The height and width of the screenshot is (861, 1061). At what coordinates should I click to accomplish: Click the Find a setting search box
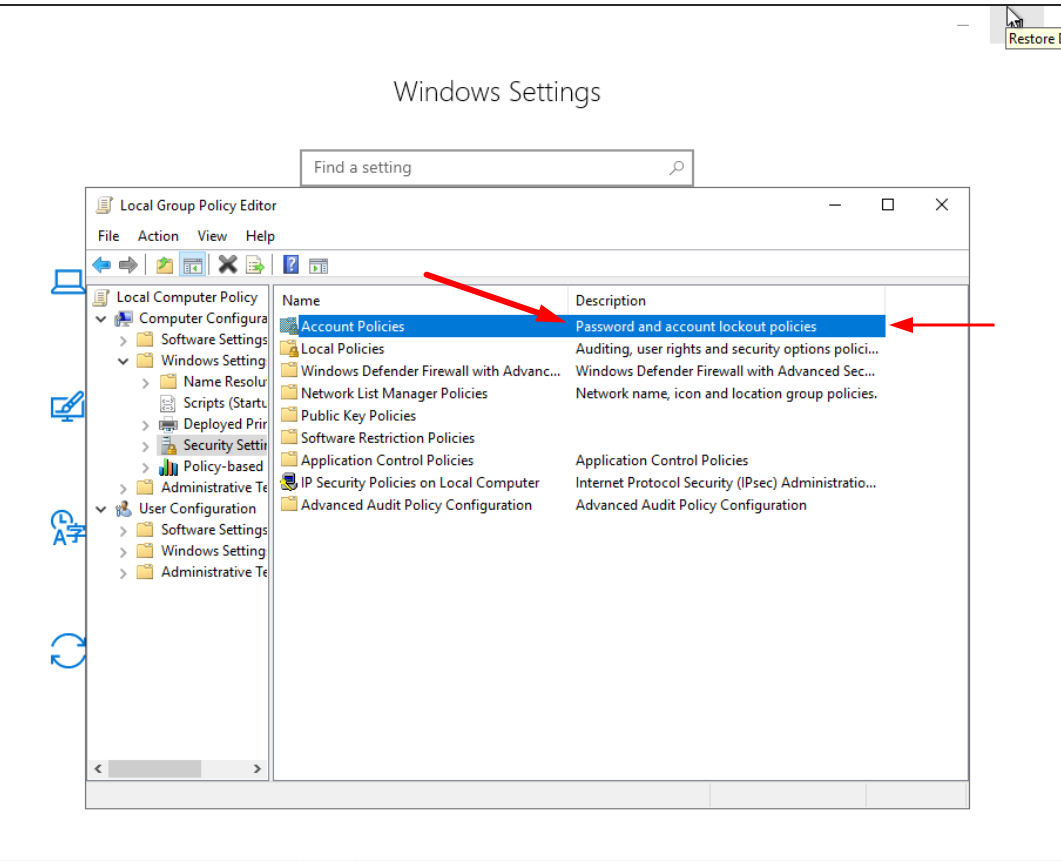pyautogui.click(x=485, y=168)
